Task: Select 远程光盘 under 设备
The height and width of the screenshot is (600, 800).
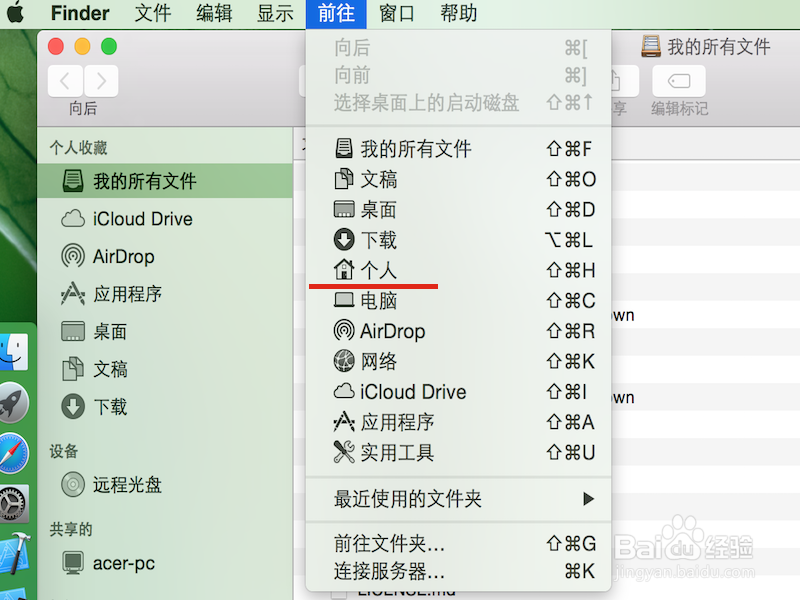Action: coord(165,485)
